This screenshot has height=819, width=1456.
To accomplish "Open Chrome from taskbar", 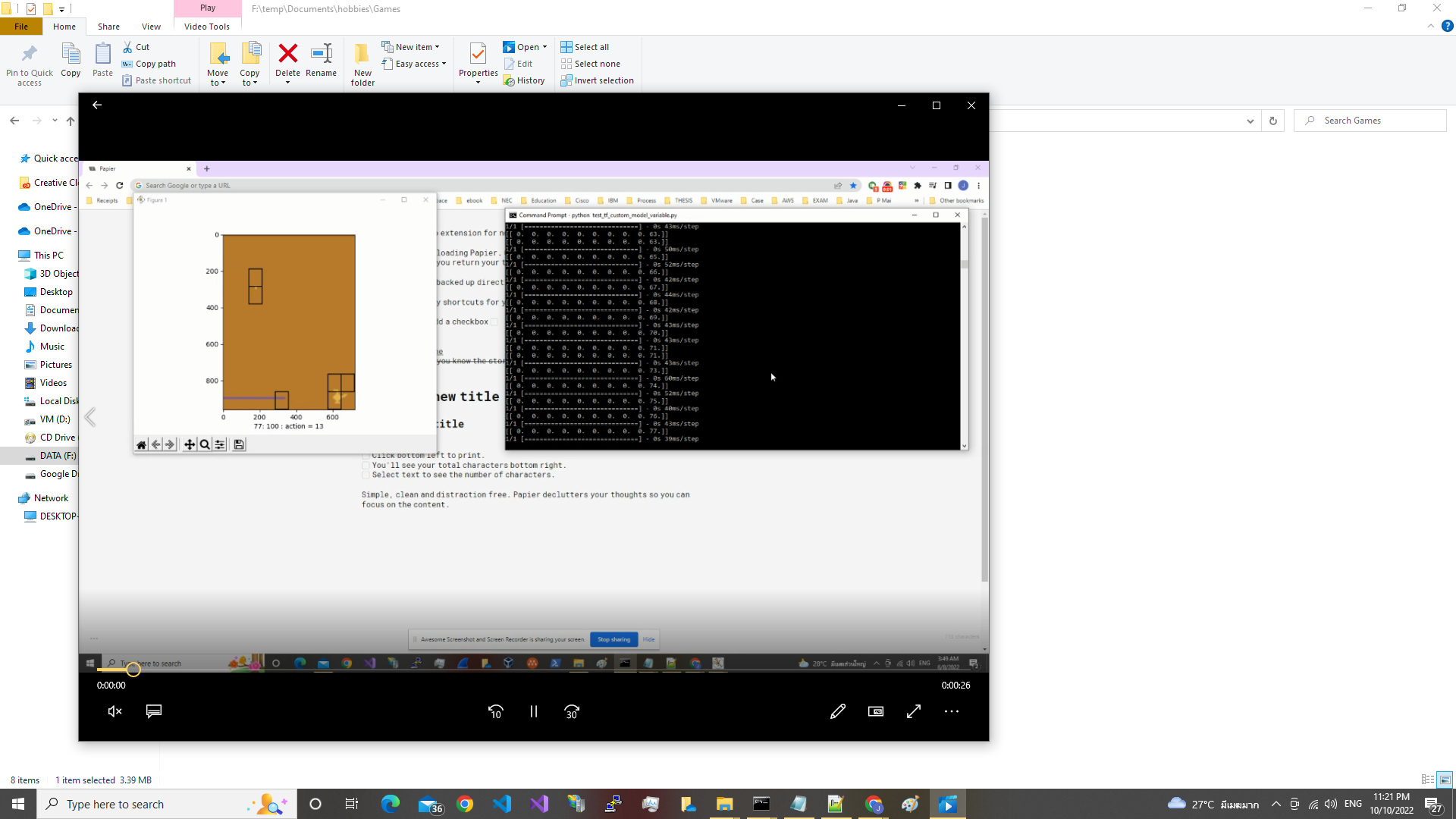I will (465, 804).
